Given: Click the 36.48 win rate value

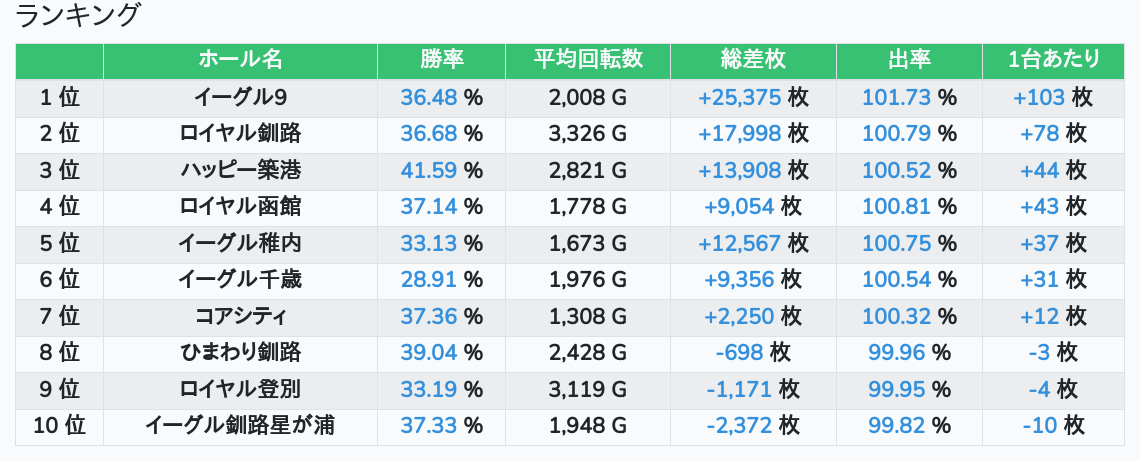Looking at the screenshot, I should click(428, 97).
